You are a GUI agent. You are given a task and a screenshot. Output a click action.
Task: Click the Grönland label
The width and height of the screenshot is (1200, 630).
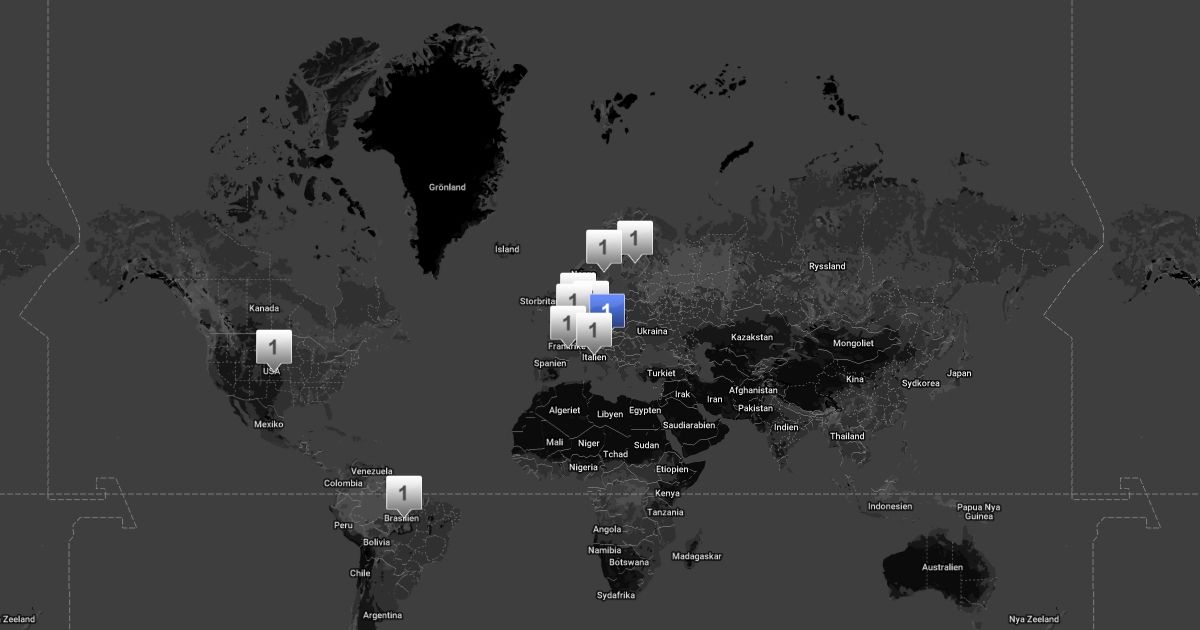pyautogui.click(x=447, y=187)
